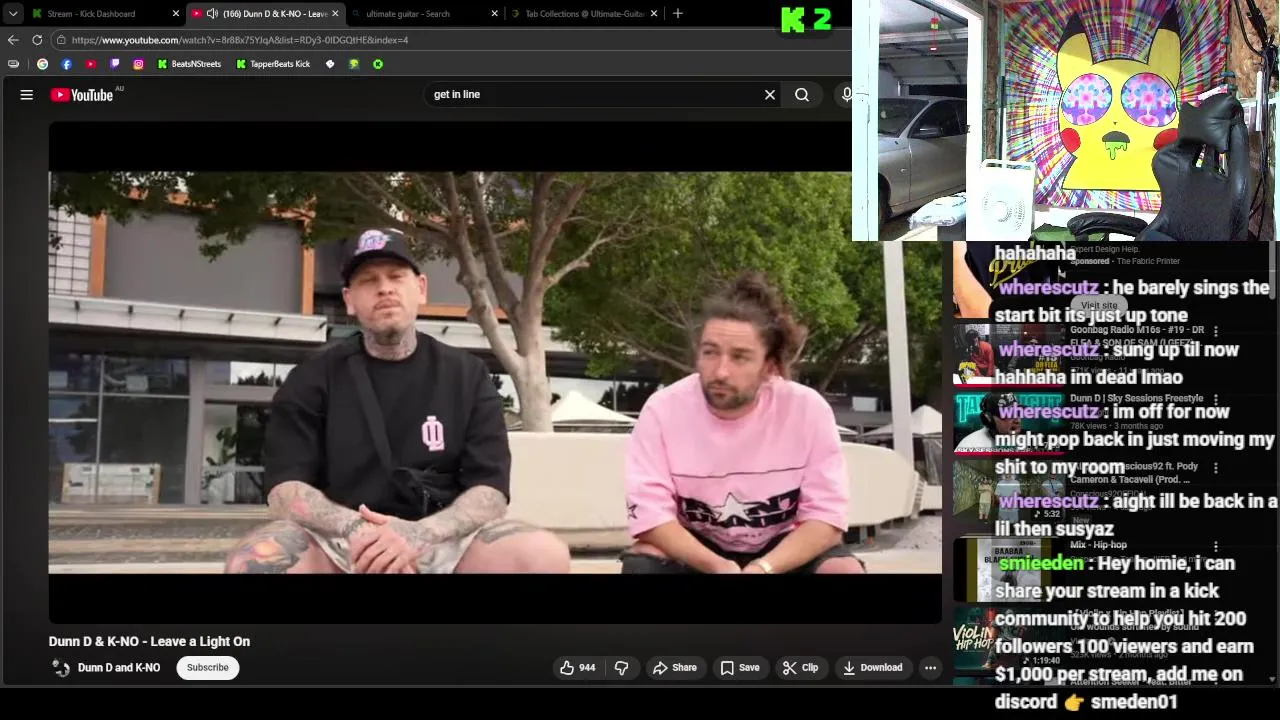The image size is (1280, 720).
Task: Open the first bookmark icon left of Google
Action: coord(13,64)
